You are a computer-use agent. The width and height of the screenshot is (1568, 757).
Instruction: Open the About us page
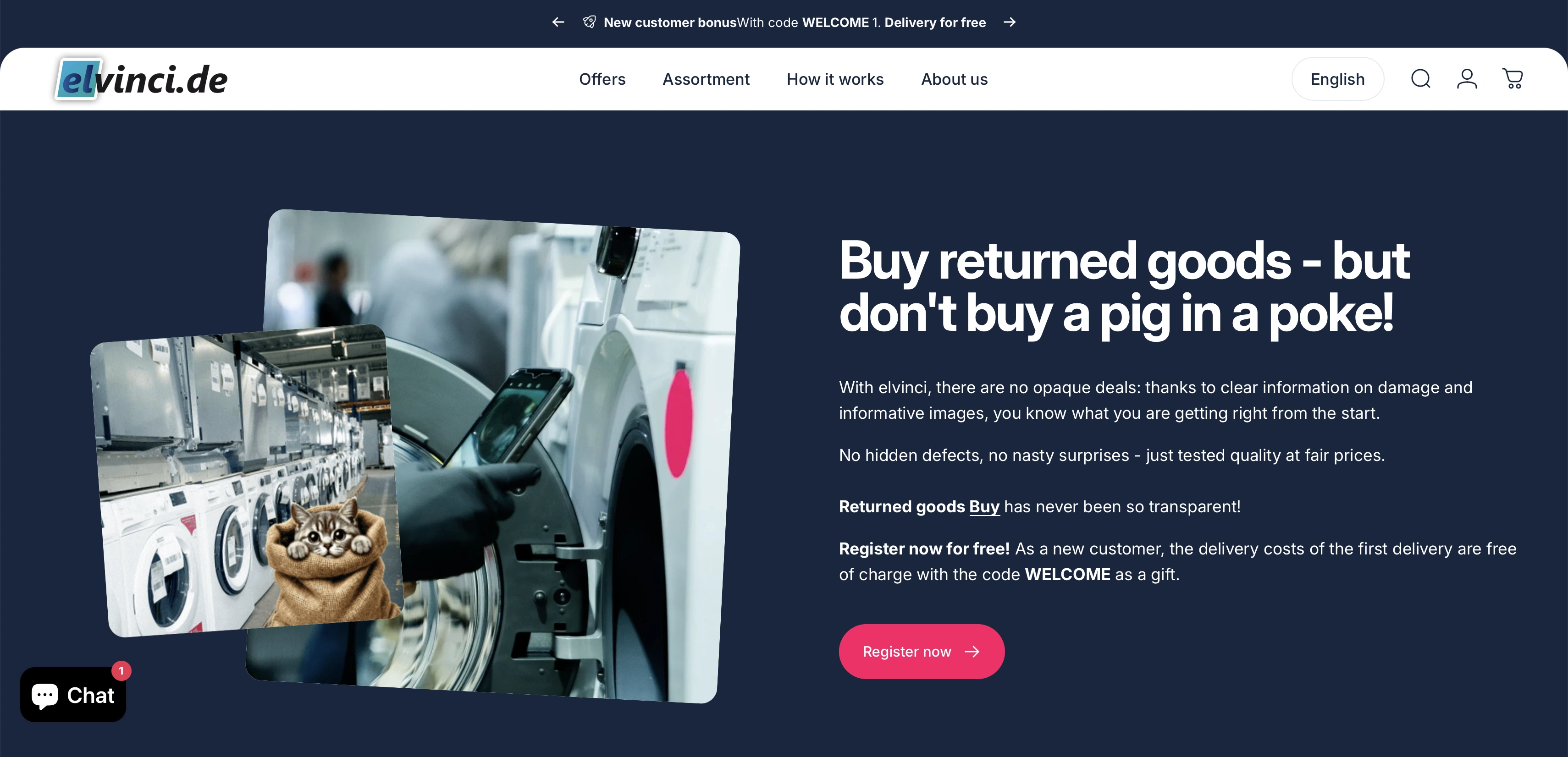point(955,79)
